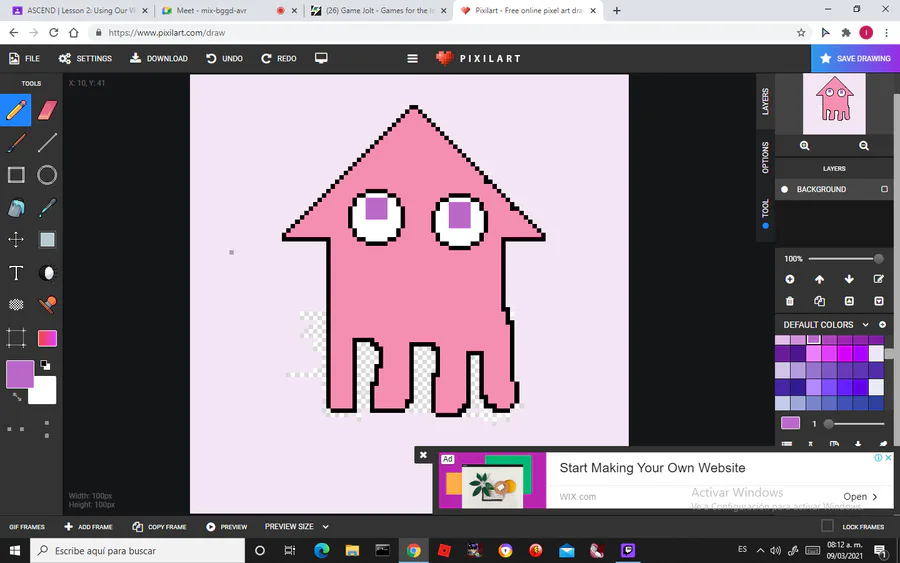900x563 pixels.
Task: Merge layer up with boxed up-arrow
Action: pyautogui.click(x=849, y=301)
